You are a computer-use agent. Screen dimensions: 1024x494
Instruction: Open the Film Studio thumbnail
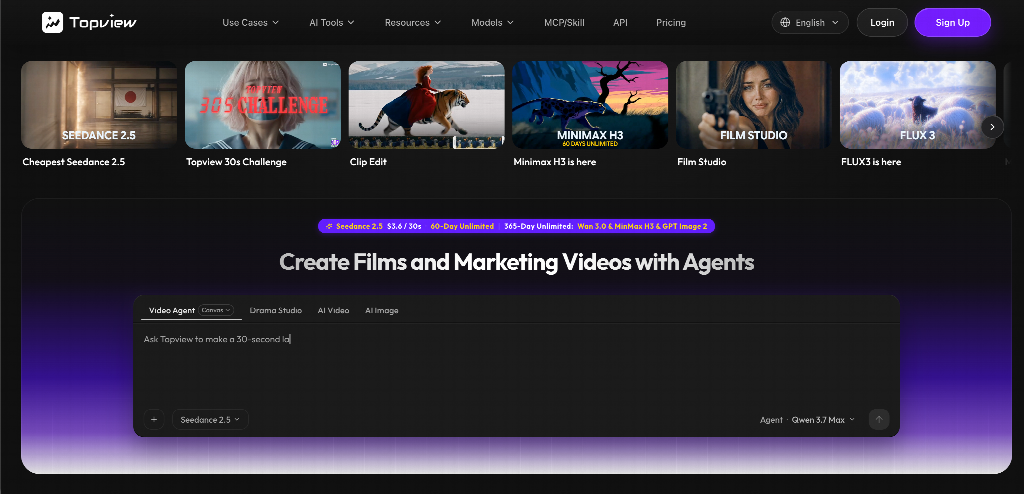coord(754,105)
